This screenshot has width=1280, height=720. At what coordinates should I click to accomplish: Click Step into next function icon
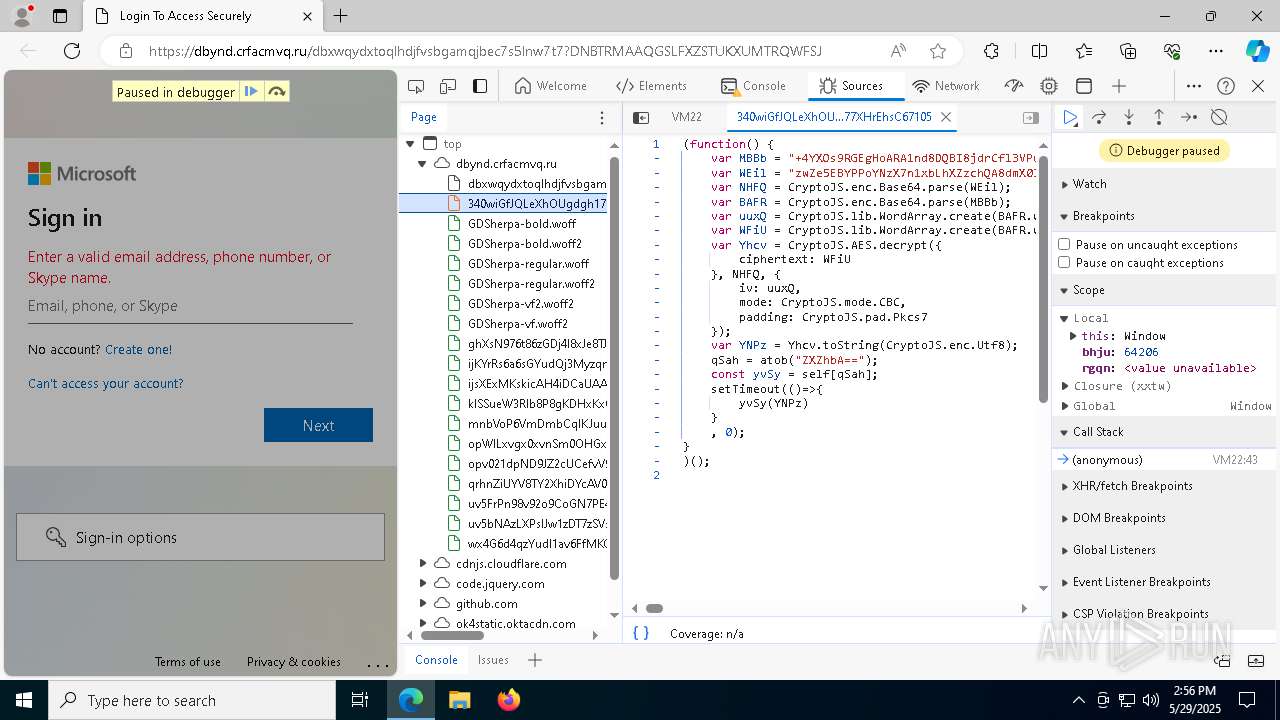pyautogui.click(x=1129, y=117)
